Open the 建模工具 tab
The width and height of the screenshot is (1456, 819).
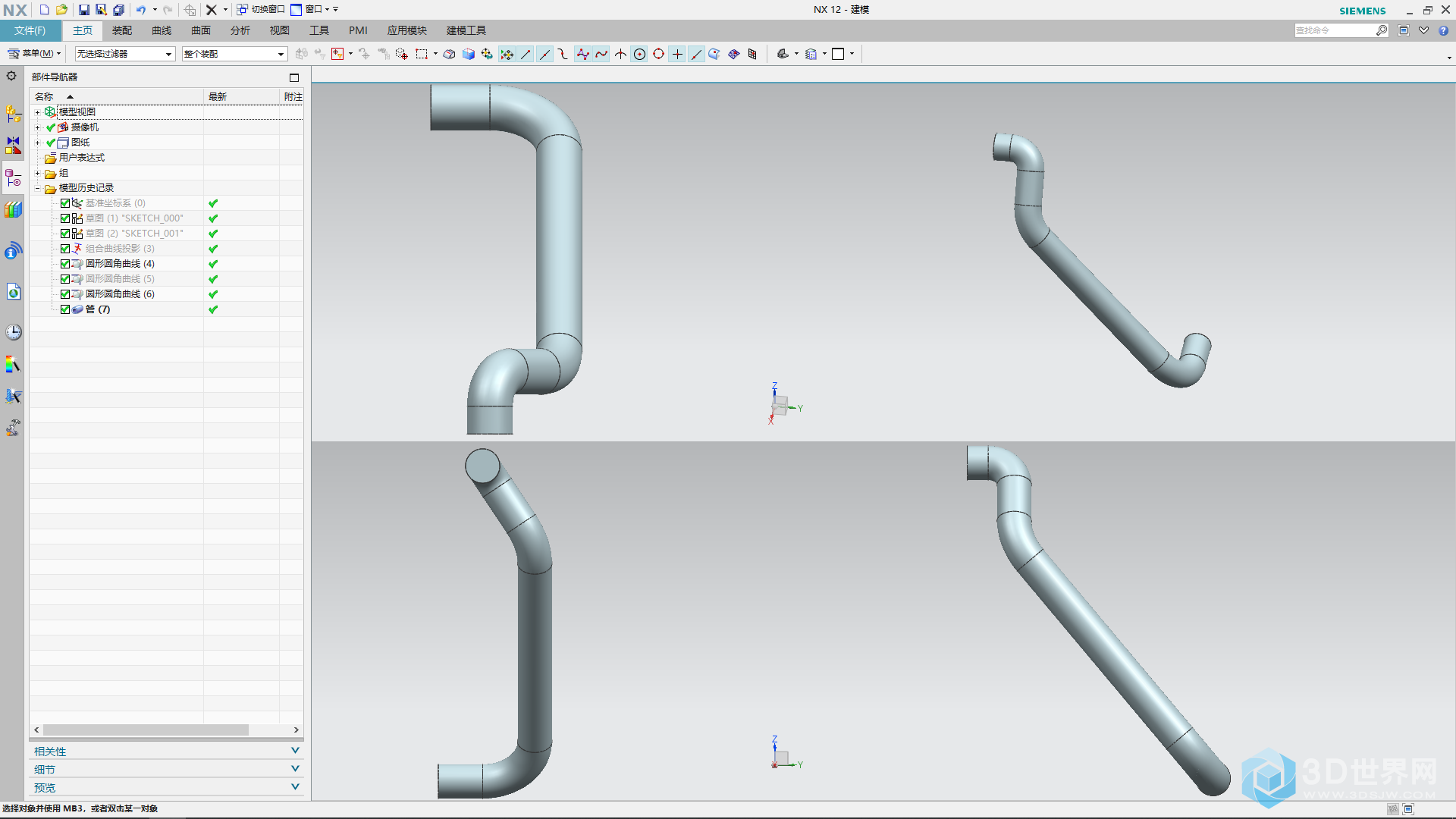click(x=466, y=30)
